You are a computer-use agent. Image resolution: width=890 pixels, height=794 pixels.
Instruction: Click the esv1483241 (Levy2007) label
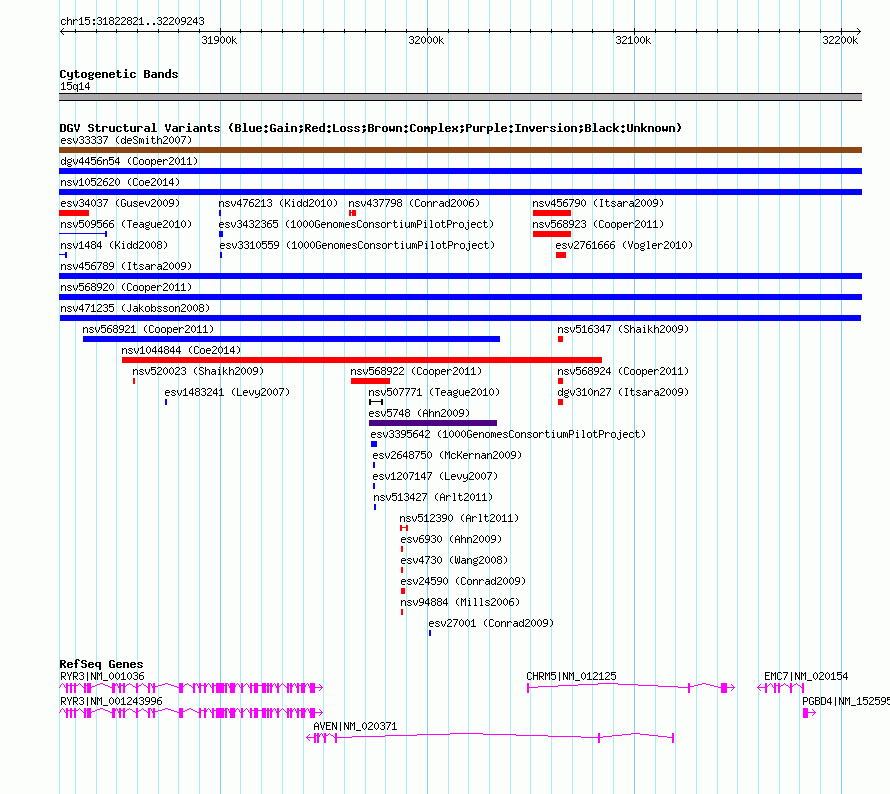[227, 392]
